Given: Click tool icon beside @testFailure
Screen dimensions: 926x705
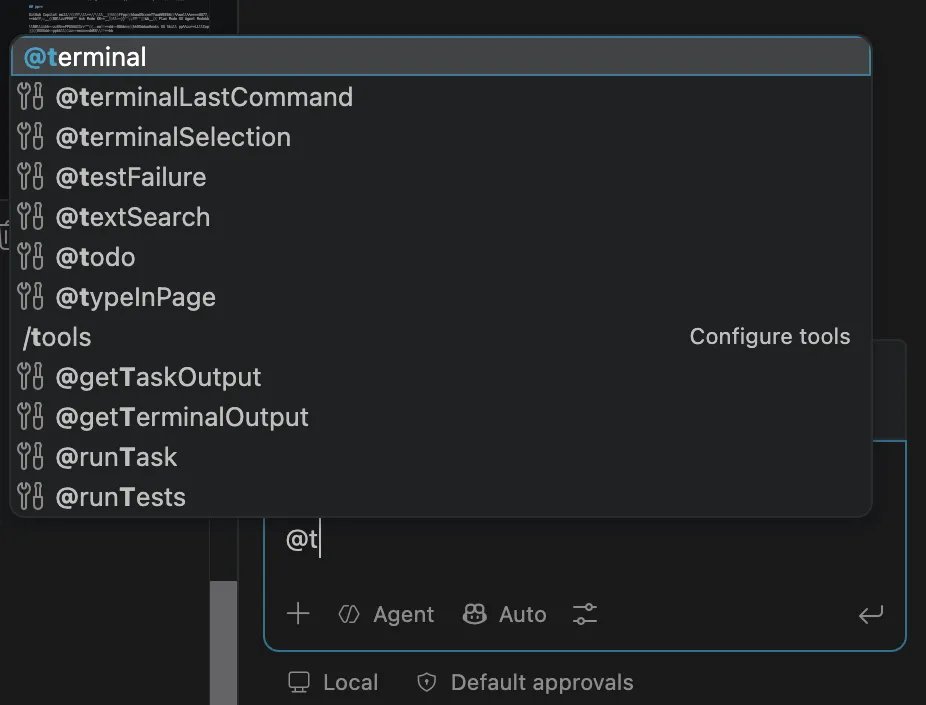Looking at the screenshot, I should (x=30, y=177).
